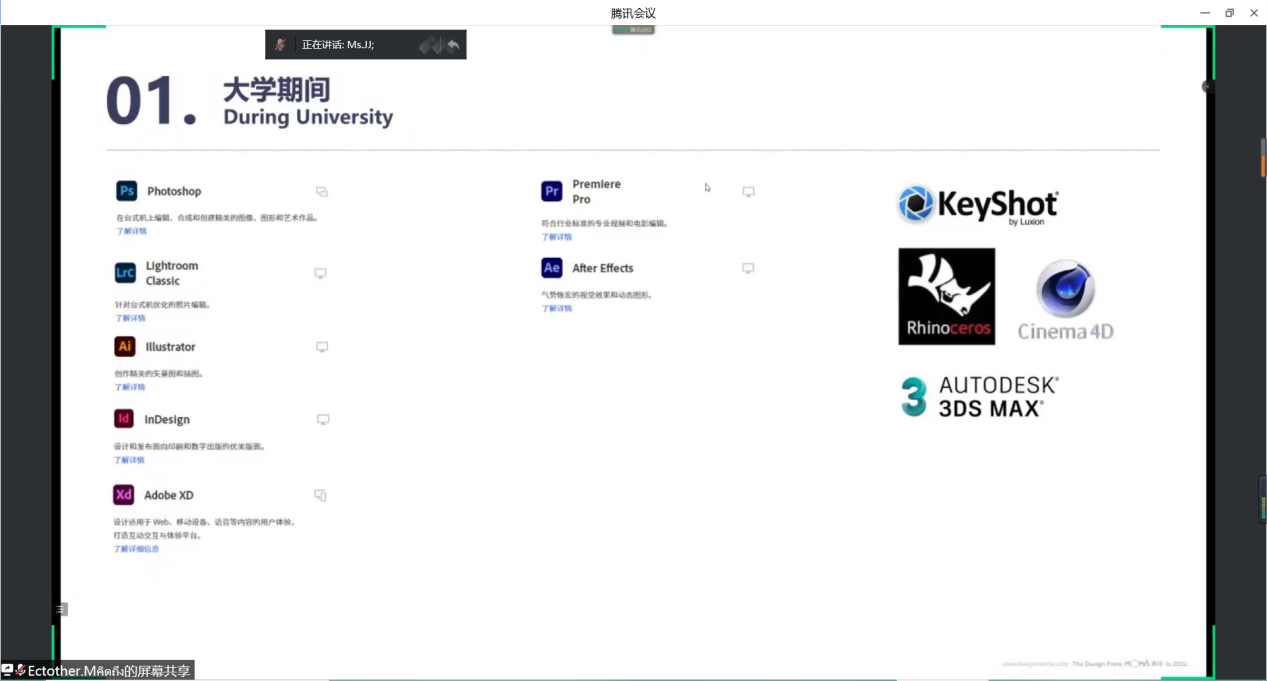Click the Illustrator Ai icon
The width and height of the screenshot is (1267, 681).
click(124, 347)
